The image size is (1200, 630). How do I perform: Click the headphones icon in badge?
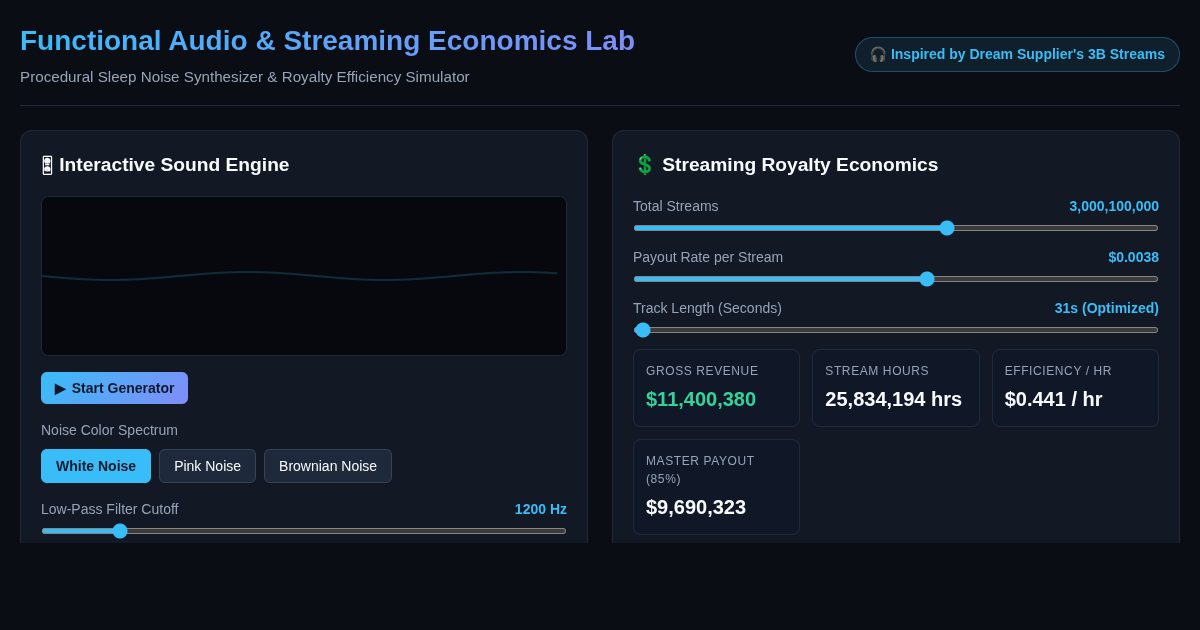point(878,54)
